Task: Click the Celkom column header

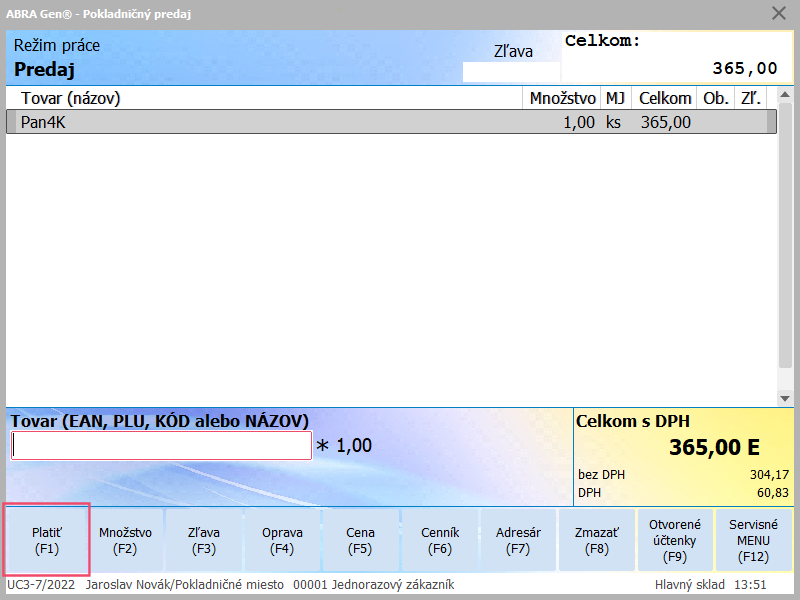Action: coord(665,98)
